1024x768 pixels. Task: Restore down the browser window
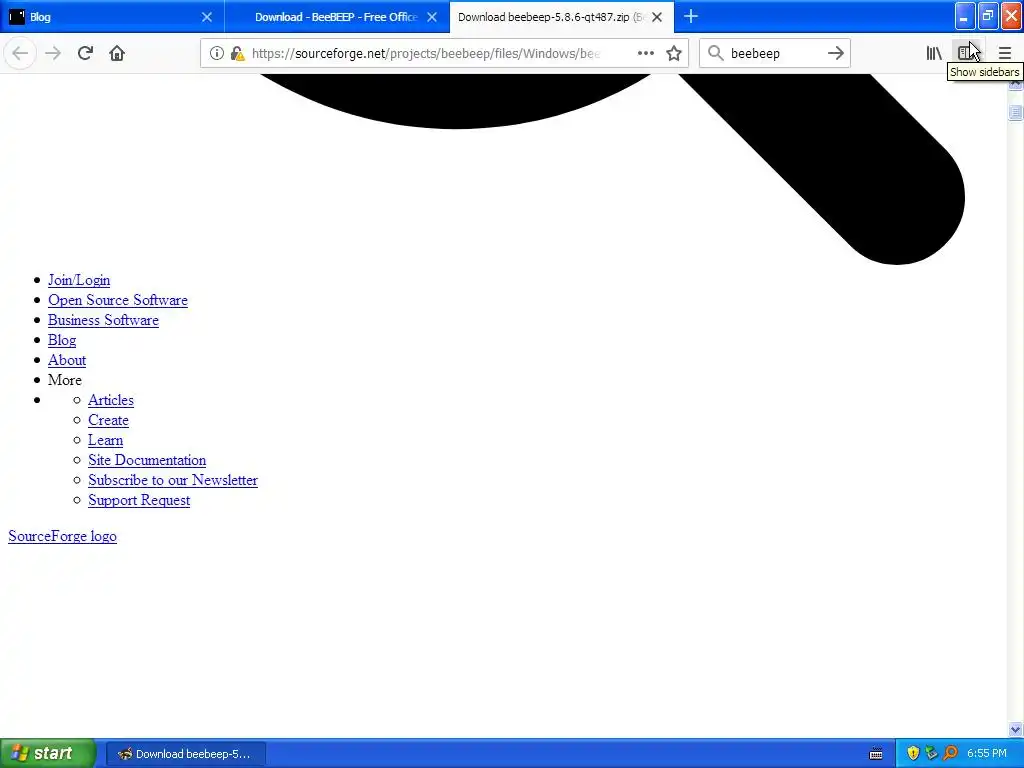(988, 16)
